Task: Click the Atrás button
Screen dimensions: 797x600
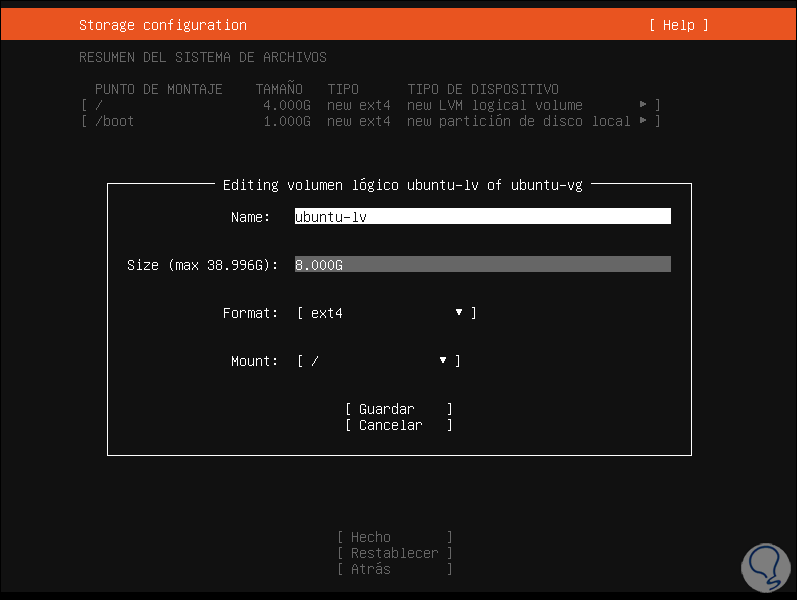Action: tap(395, 569)
